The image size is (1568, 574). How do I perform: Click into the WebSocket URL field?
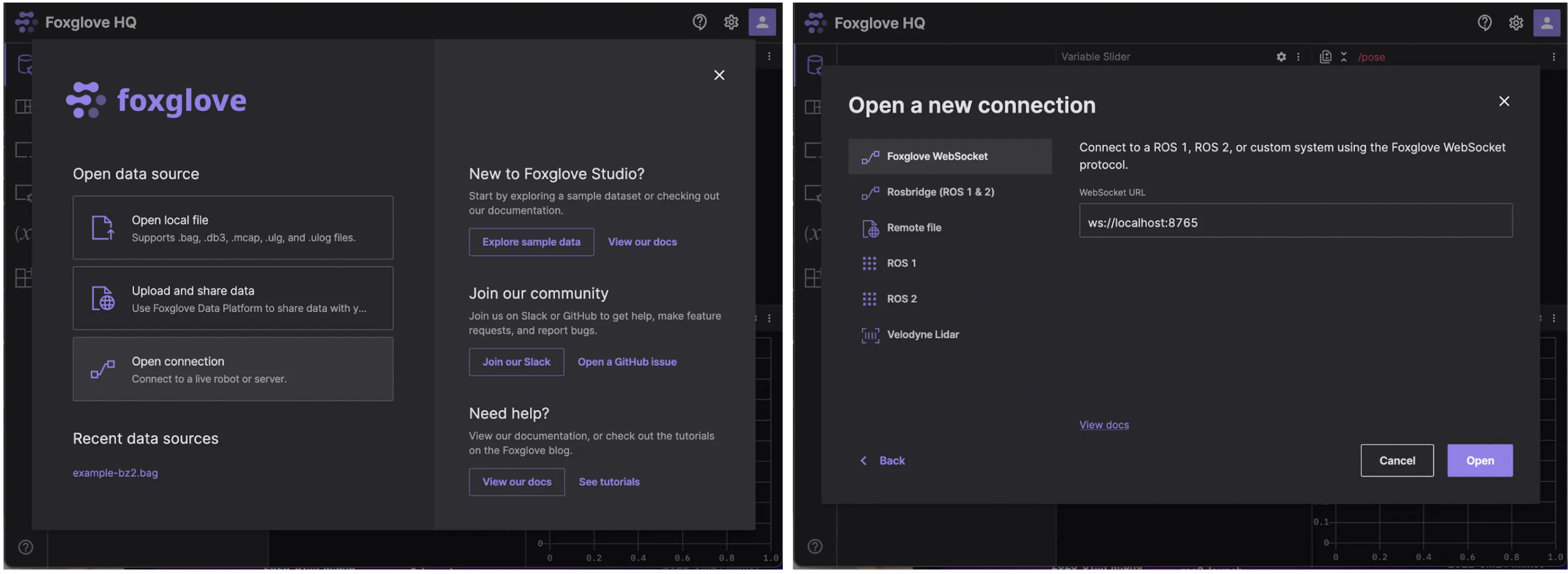(1295, 223)
